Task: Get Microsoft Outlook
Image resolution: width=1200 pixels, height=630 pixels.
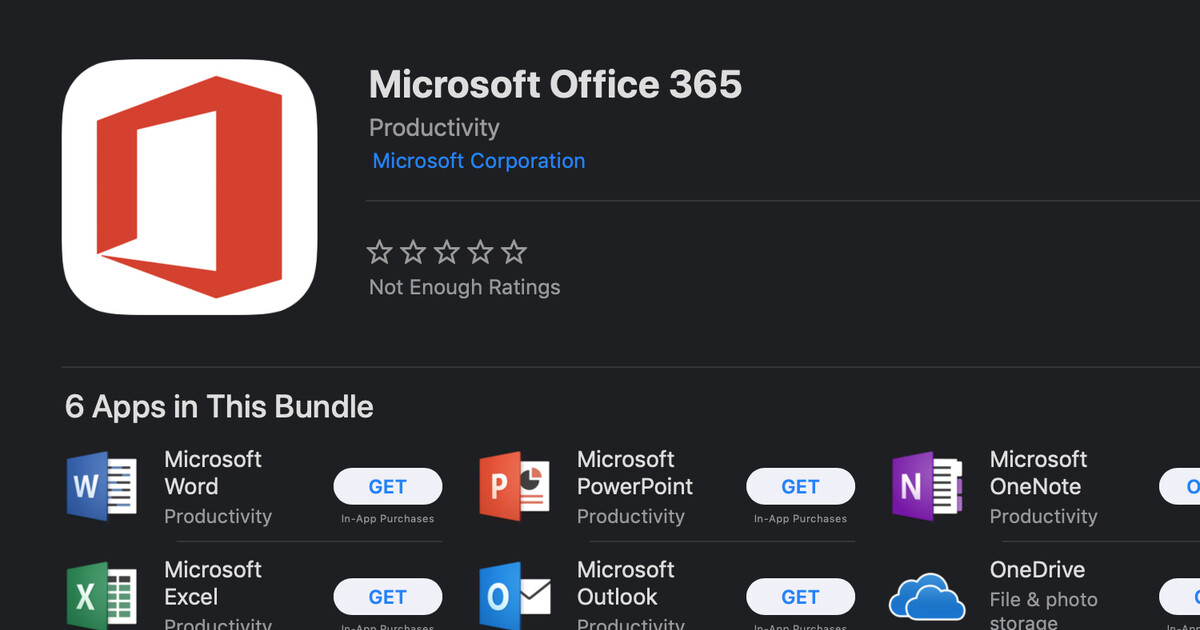Action: [x=801, y=596]
